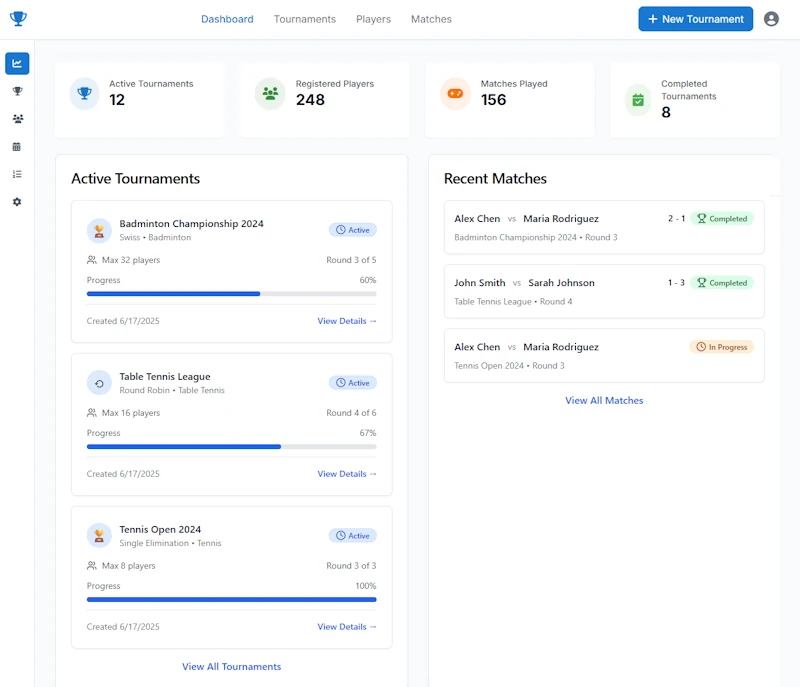View Details for Badminton Championship 2024
This screenshot has width=800, height=687.
pos(347,321)
